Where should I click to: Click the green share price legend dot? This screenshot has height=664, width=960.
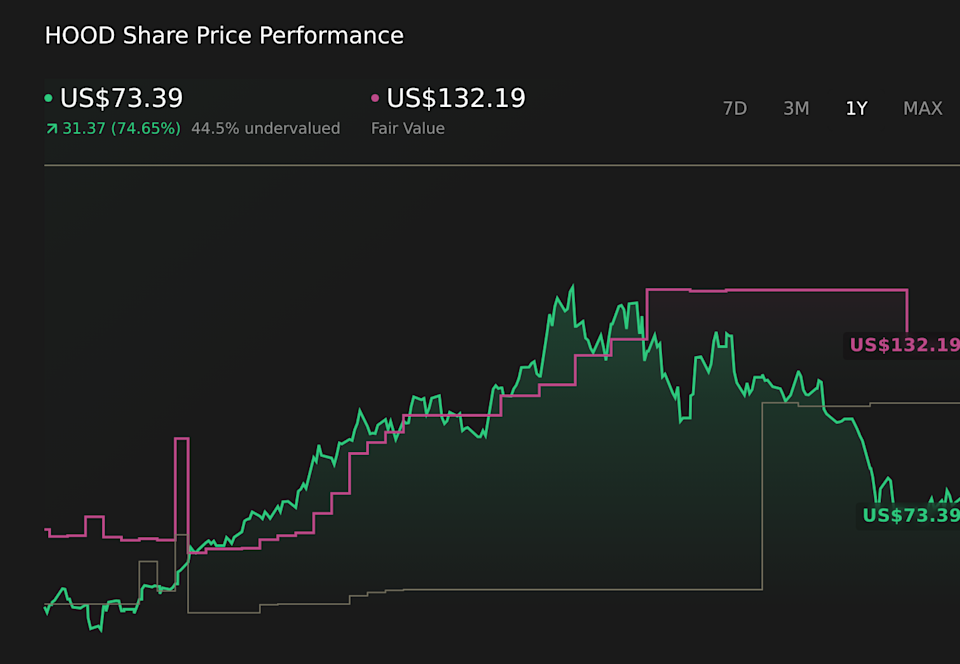(x=48, y=98)
